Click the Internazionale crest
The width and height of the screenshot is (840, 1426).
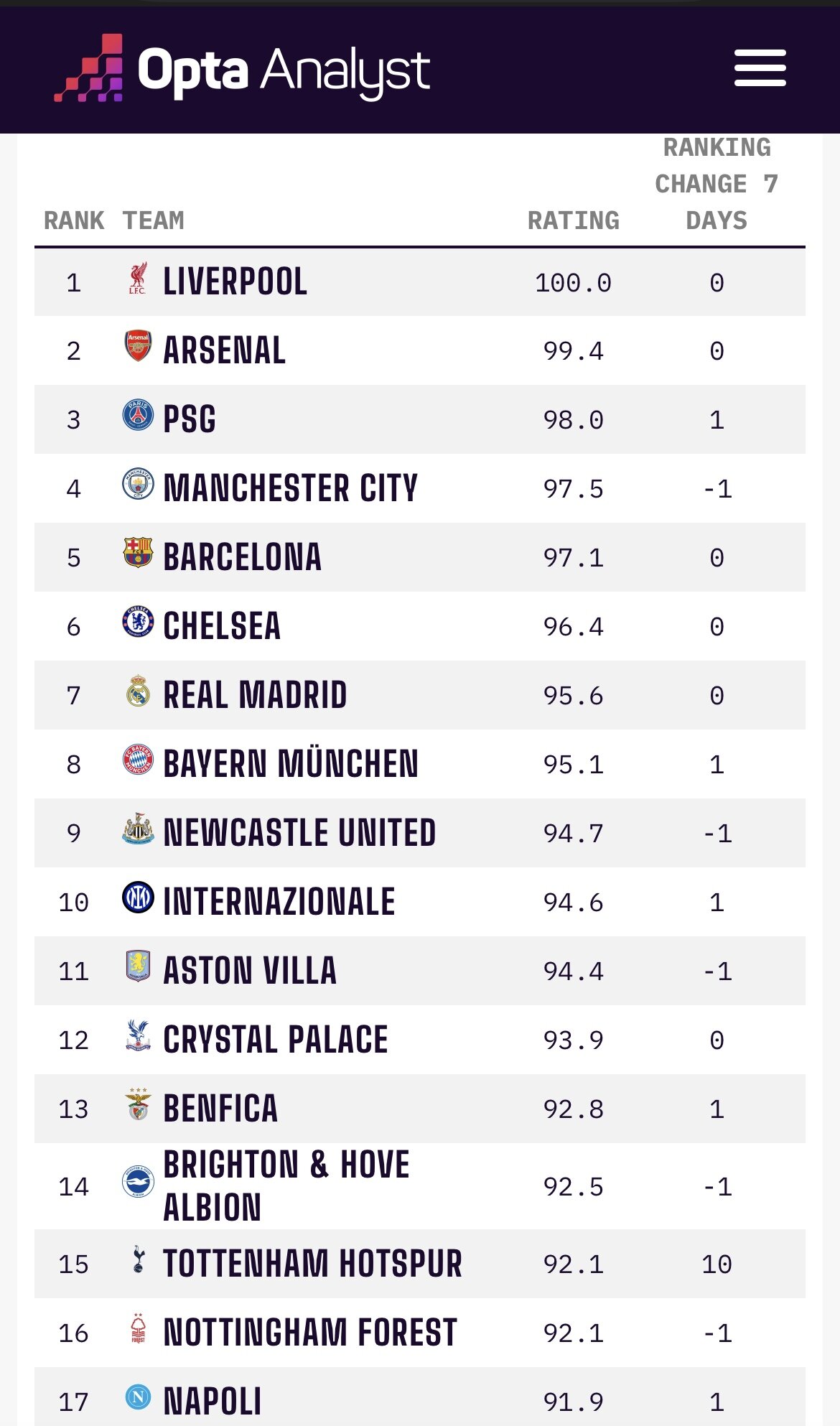click(138, 898)
